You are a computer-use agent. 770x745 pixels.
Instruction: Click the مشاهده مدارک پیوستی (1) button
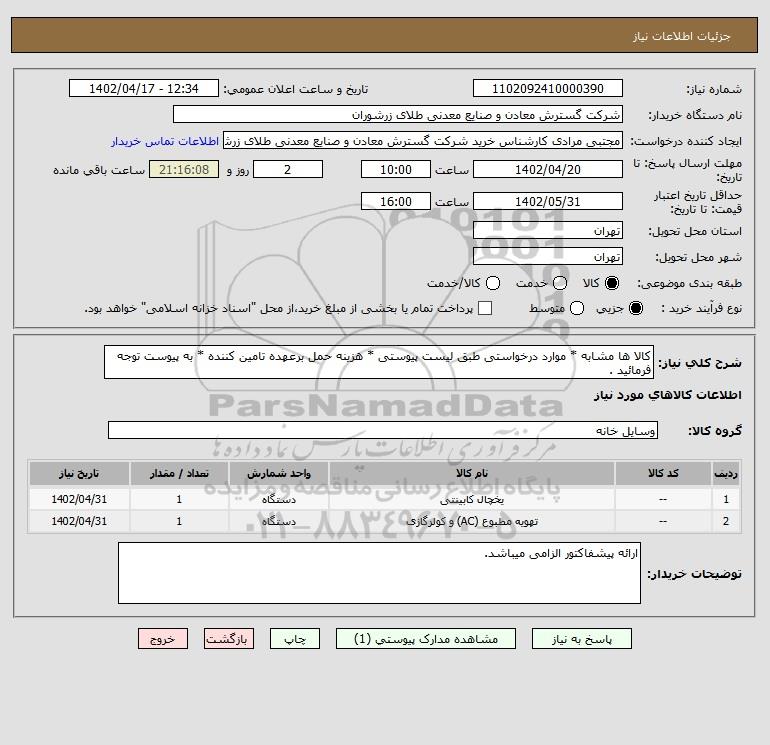[x=426, y=639]
